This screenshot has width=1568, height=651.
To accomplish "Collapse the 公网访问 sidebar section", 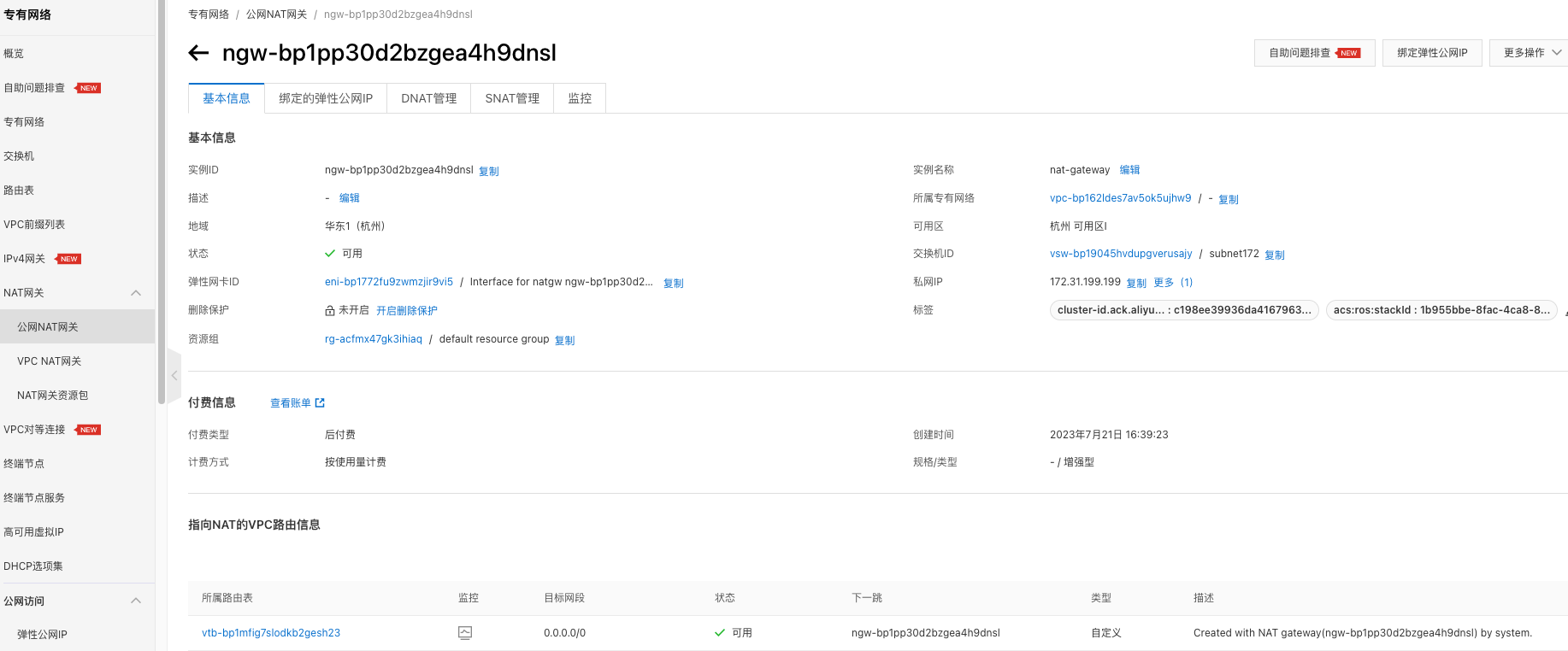I will point(136,601).
